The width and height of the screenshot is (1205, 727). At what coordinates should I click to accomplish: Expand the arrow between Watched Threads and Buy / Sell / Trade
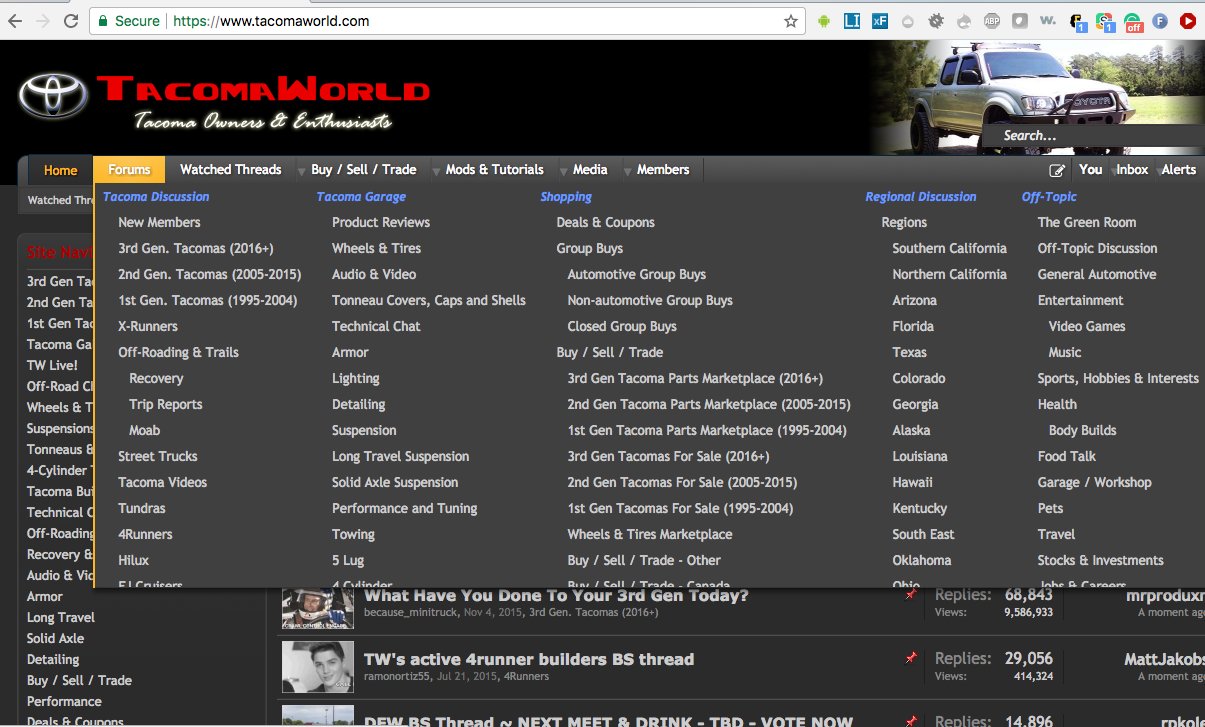point(301,171)
